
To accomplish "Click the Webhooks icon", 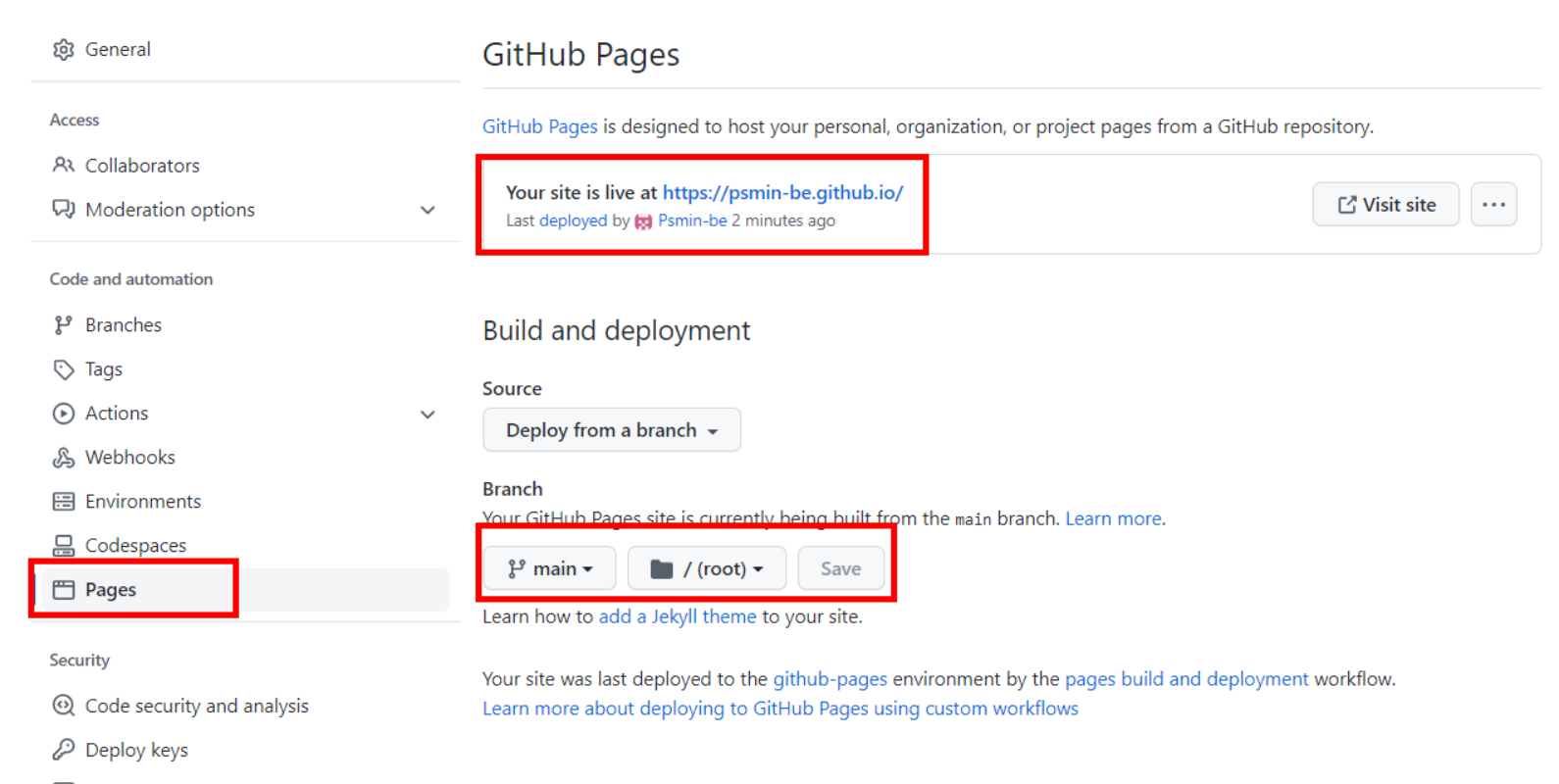I will click(x=64, y=458).
